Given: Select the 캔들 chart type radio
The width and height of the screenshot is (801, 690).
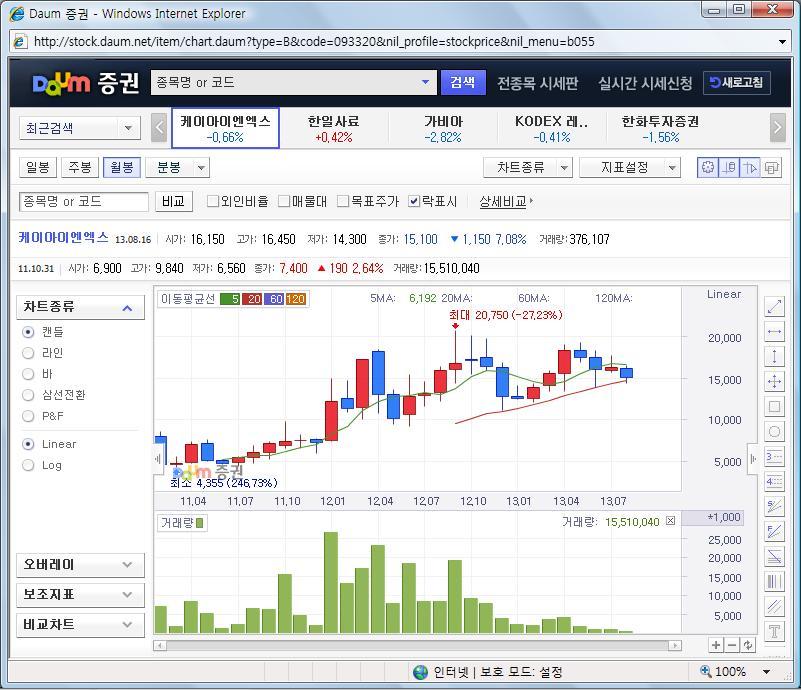Looking at the screenshot, I should pos(29,332).
